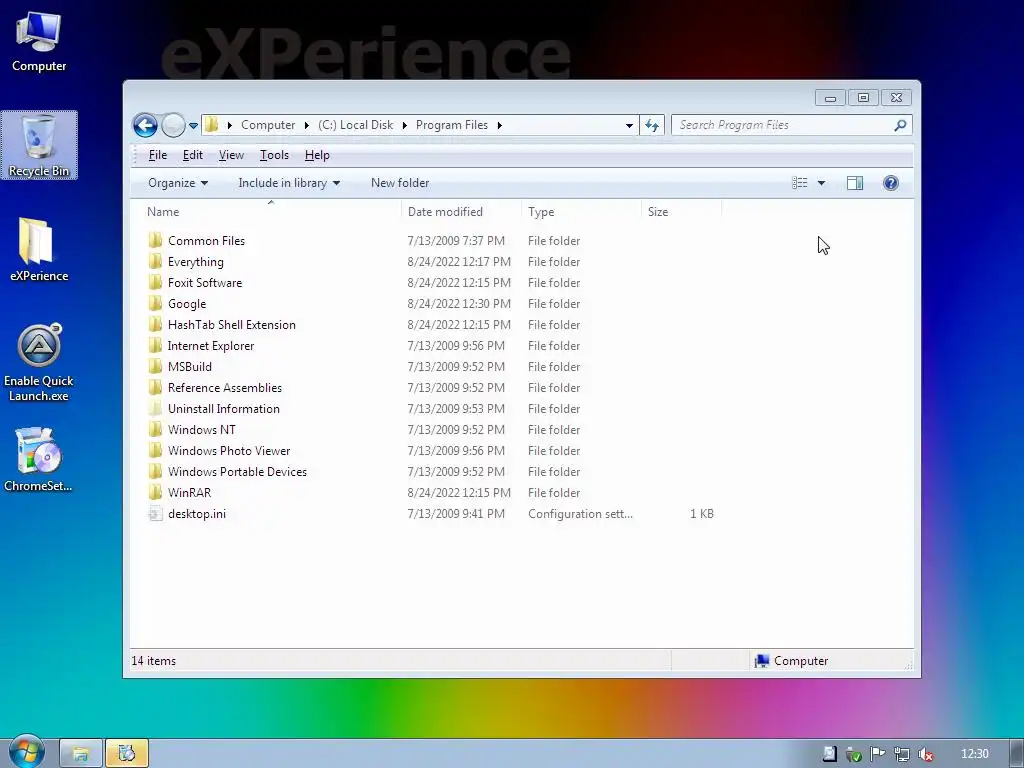Click the blue Help question icon
The image size is (1024, 768).
coord(891,183)
